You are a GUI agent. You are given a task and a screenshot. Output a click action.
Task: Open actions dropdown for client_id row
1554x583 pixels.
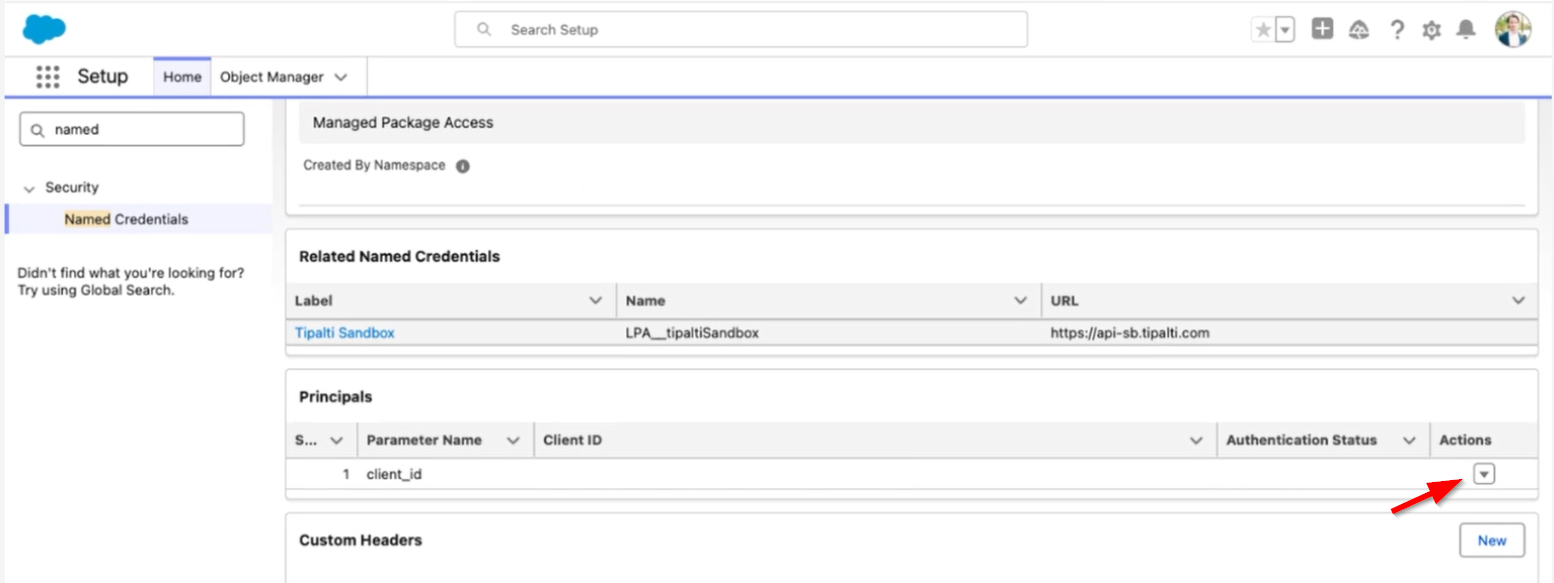click(1484, 474)
